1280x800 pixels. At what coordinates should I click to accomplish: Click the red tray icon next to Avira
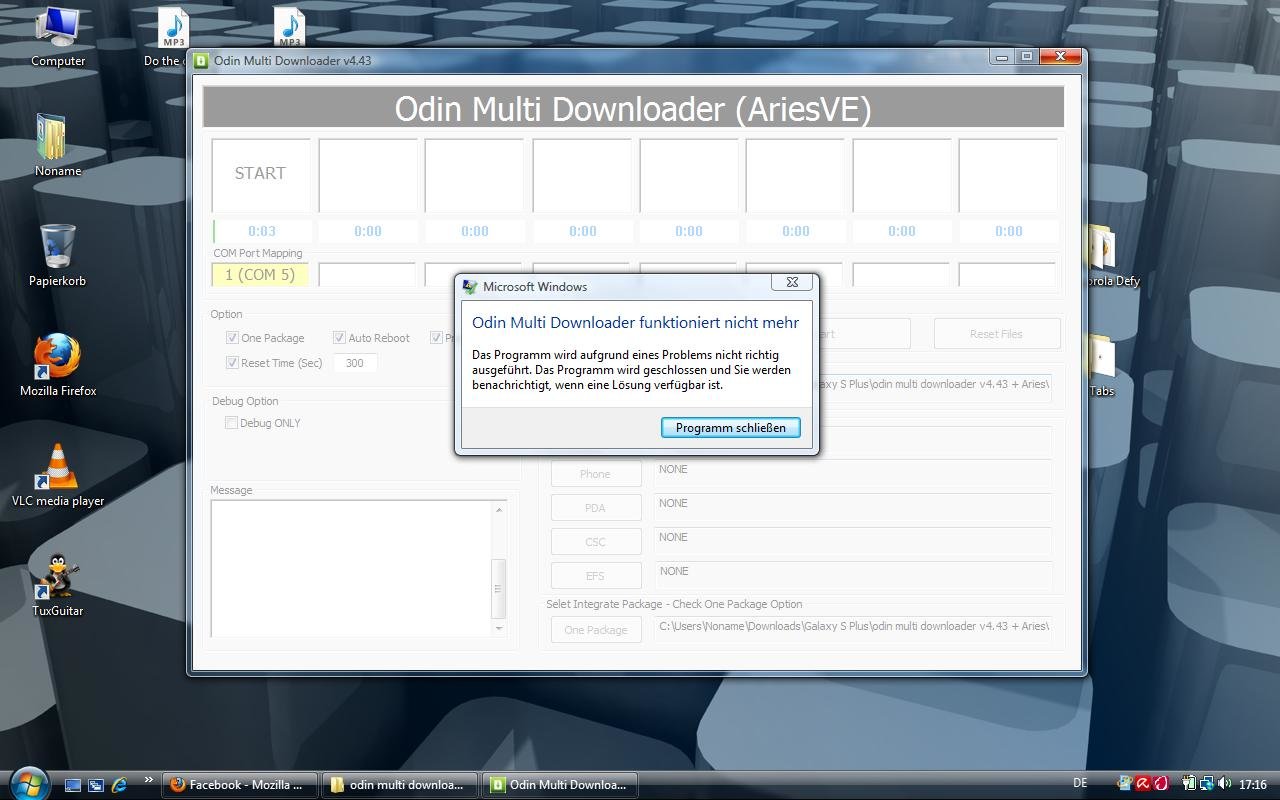click(1161, 784)
